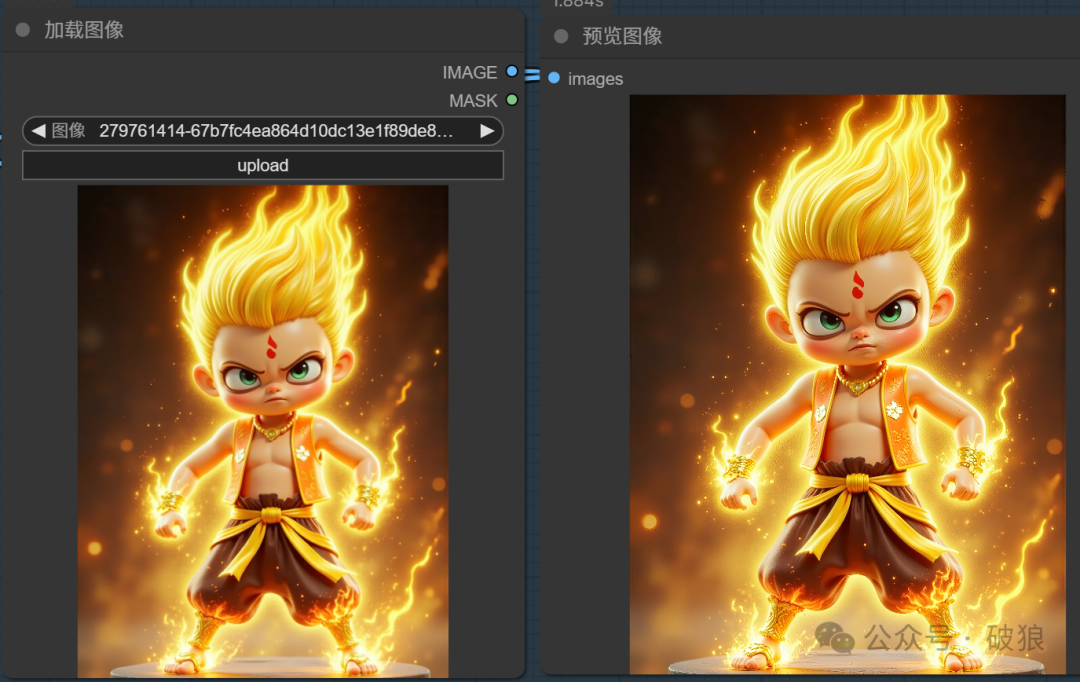Click the images input connector dot
The image size is (1080, 682).
click(554, 78)
